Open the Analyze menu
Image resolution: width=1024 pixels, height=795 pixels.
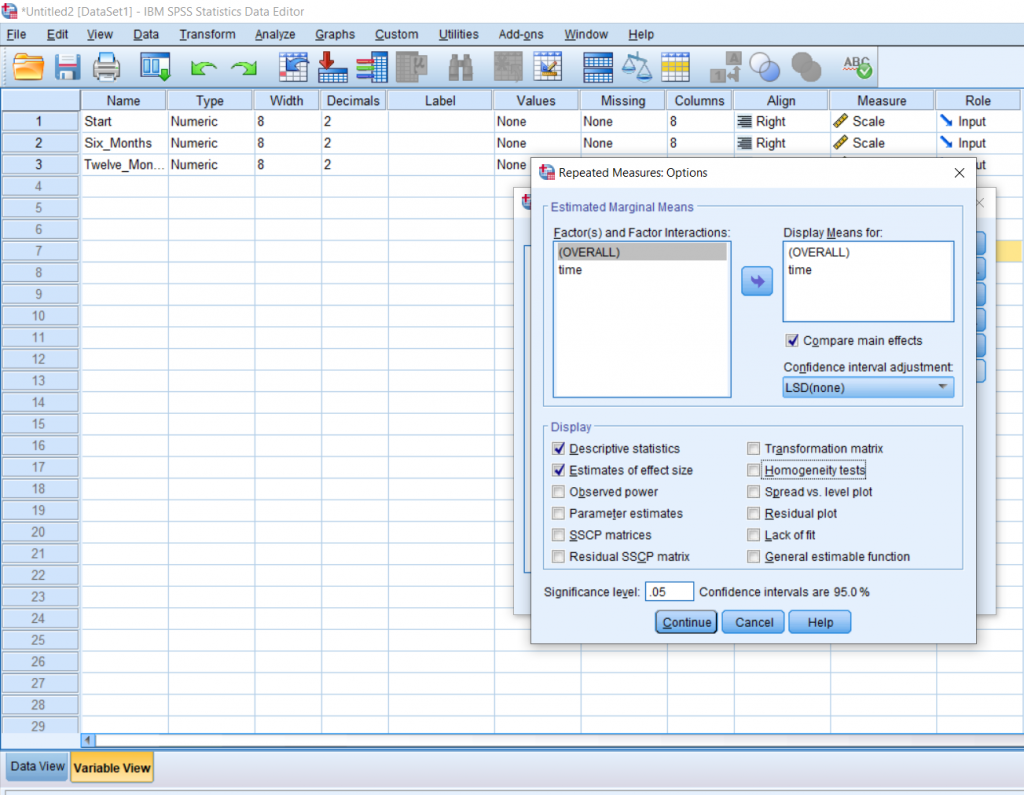click(x=274, y=33)
